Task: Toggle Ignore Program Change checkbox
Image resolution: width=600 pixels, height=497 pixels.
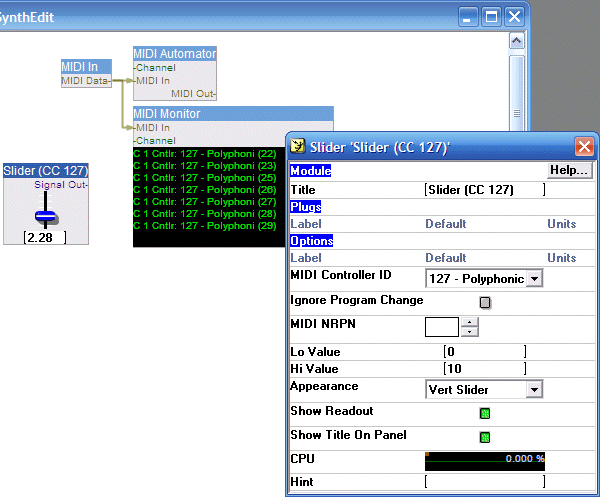Action: click(485, 302)
